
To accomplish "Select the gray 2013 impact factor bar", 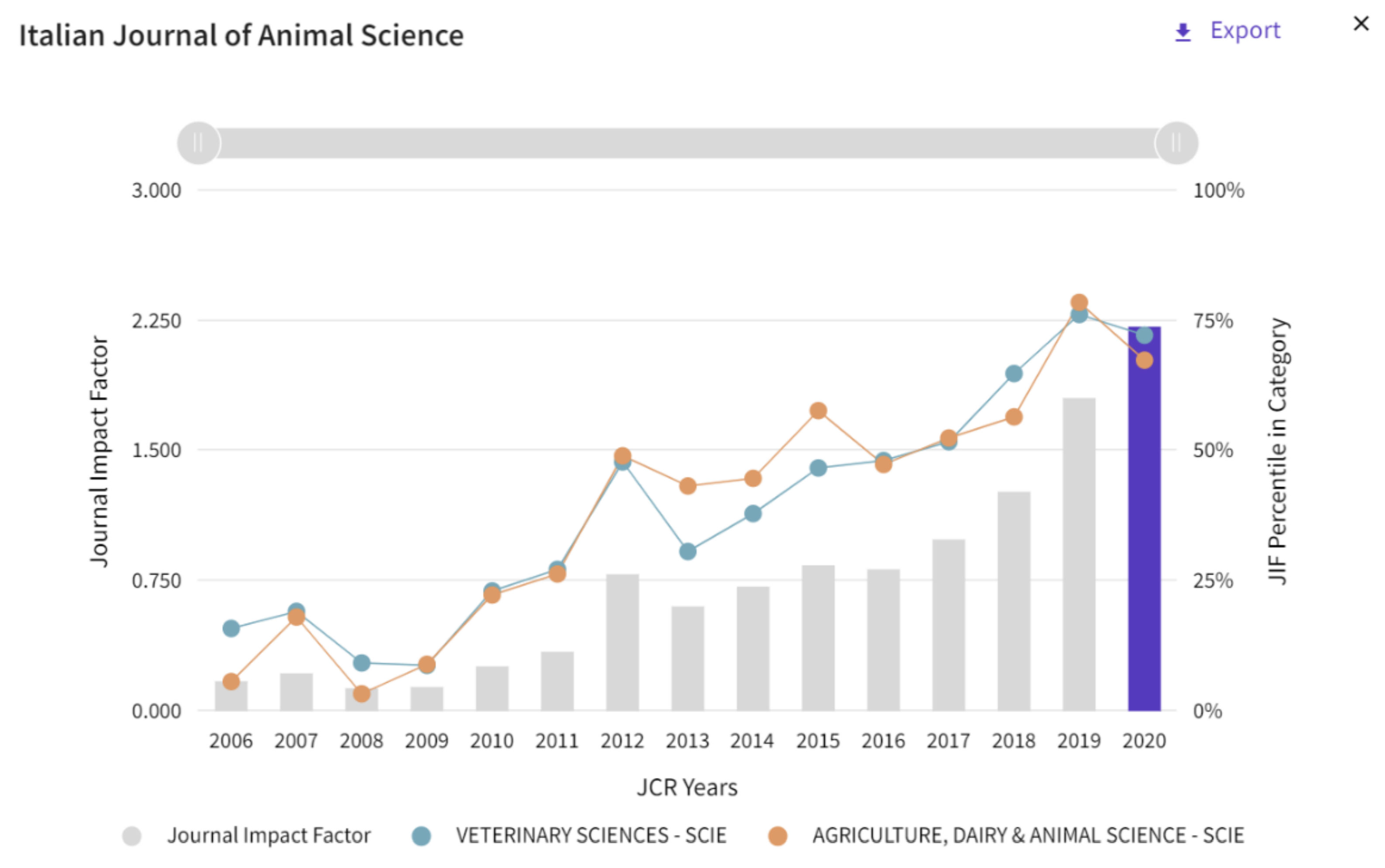I will 687,659.
